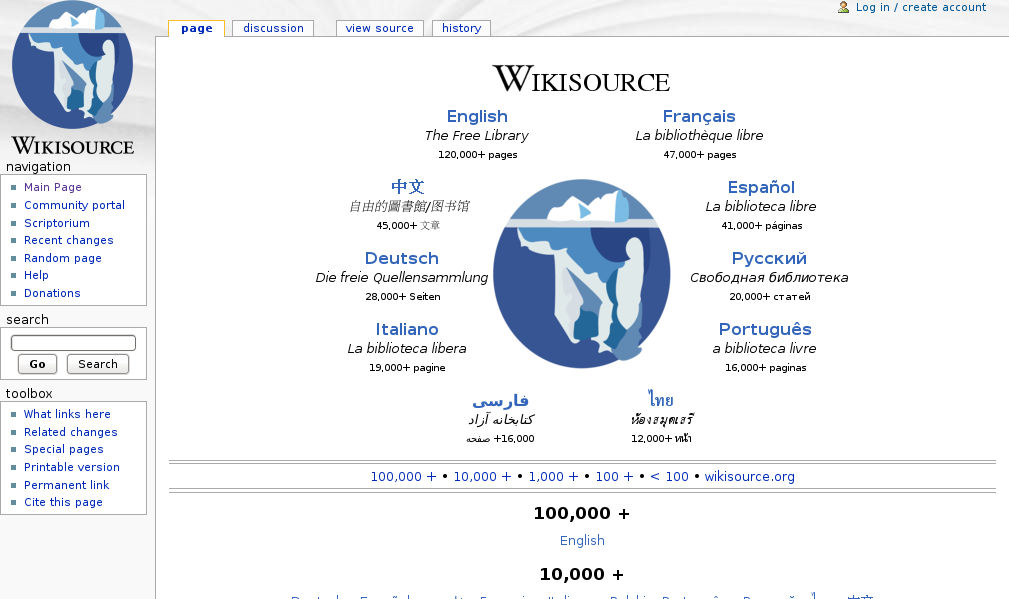The image size is (1009, 599).
Task: Click the '28,000+ Seiten' count text
Action: pyautogui.click(x=403, y=297)
